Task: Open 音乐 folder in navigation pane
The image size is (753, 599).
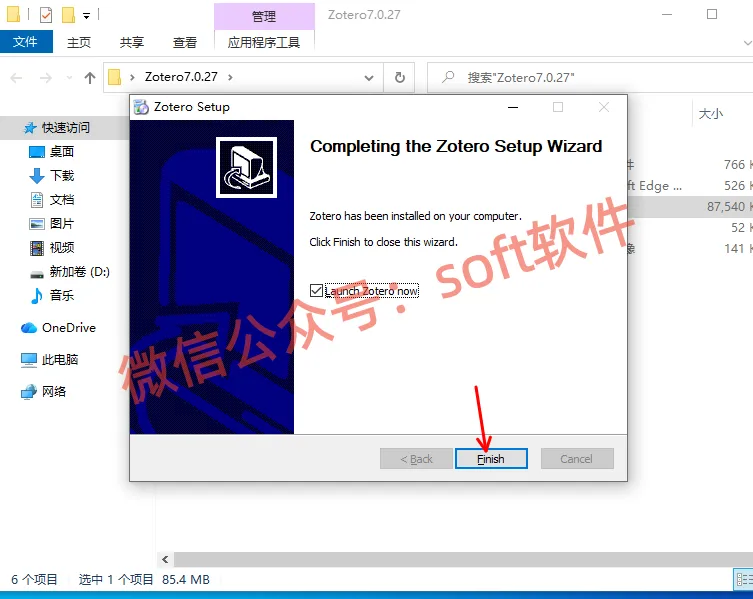Action: [61, 296]
